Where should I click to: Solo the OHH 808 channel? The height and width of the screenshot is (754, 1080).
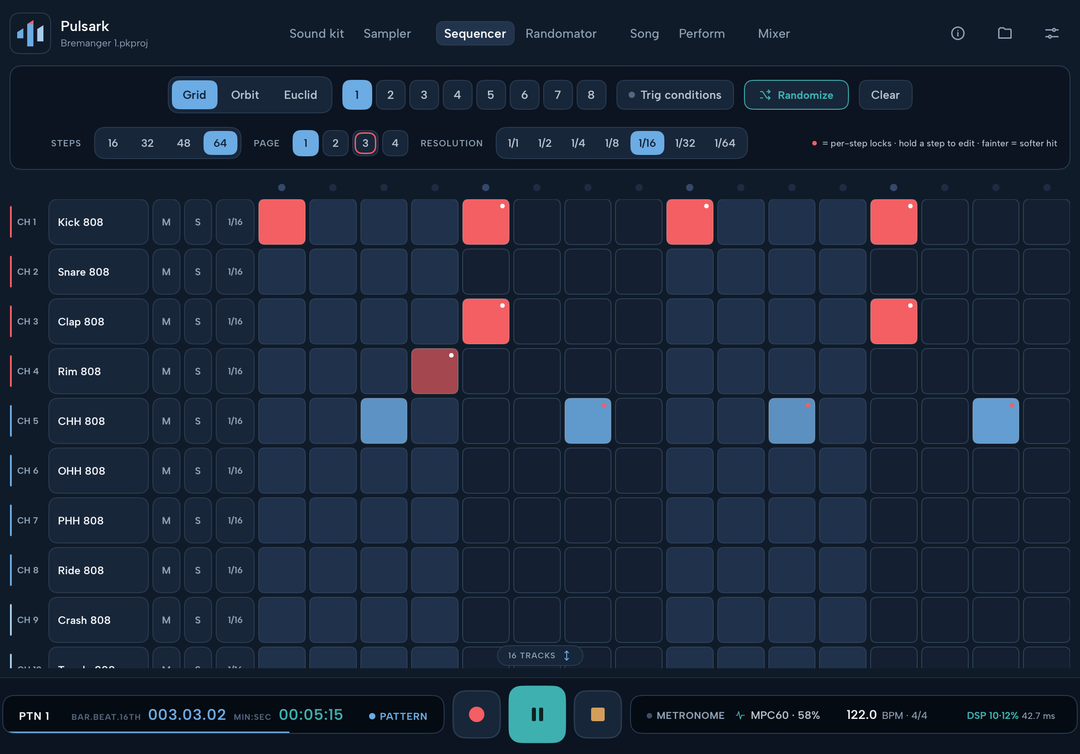[198, 471]
